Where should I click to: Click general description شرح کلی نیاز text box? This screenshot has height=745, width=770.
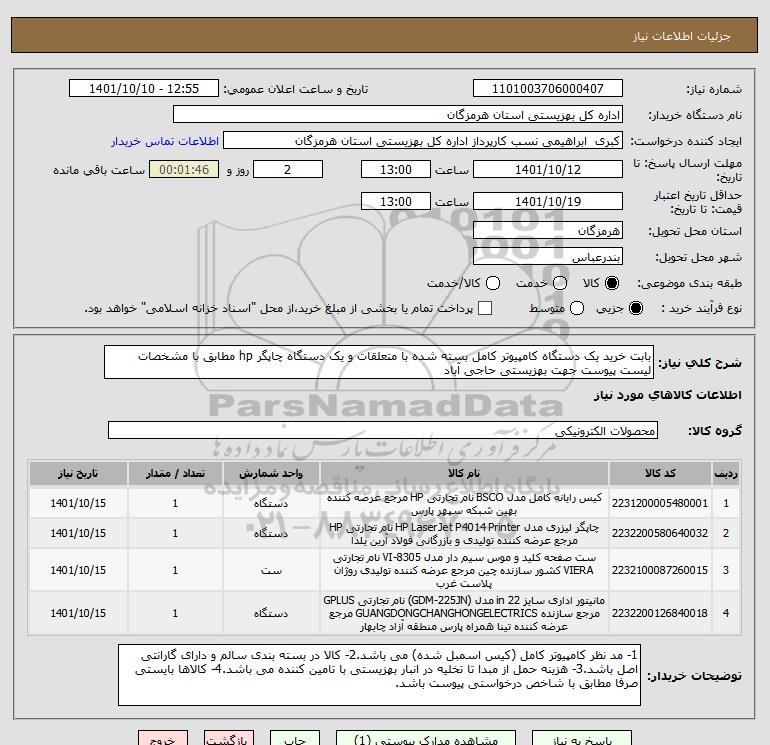coord(379,362)
